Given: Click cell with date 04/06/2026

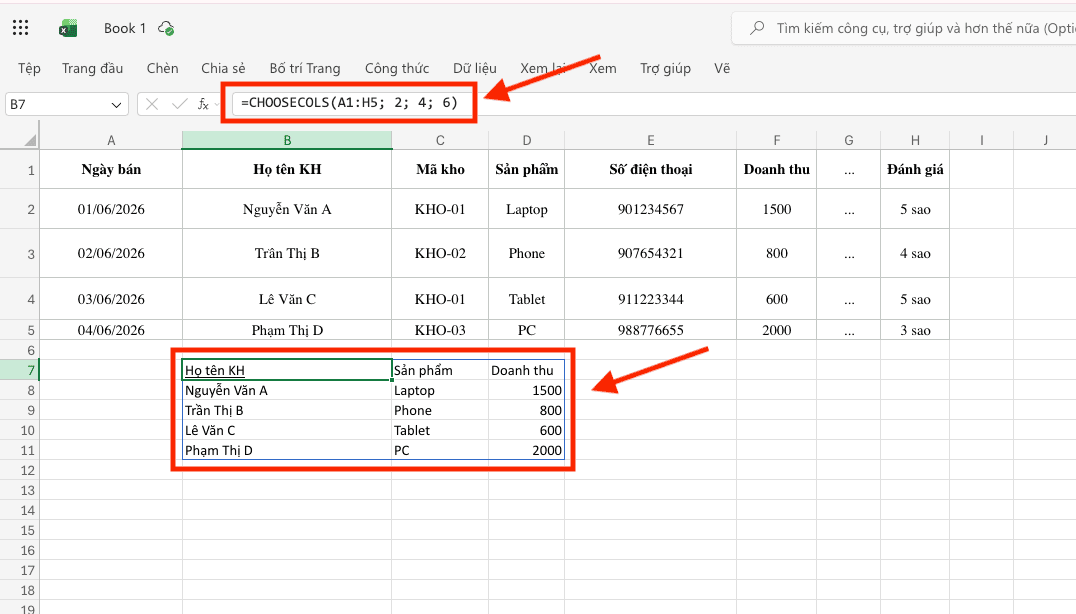Looking at the screenshot, I should [x=111, y=330].
